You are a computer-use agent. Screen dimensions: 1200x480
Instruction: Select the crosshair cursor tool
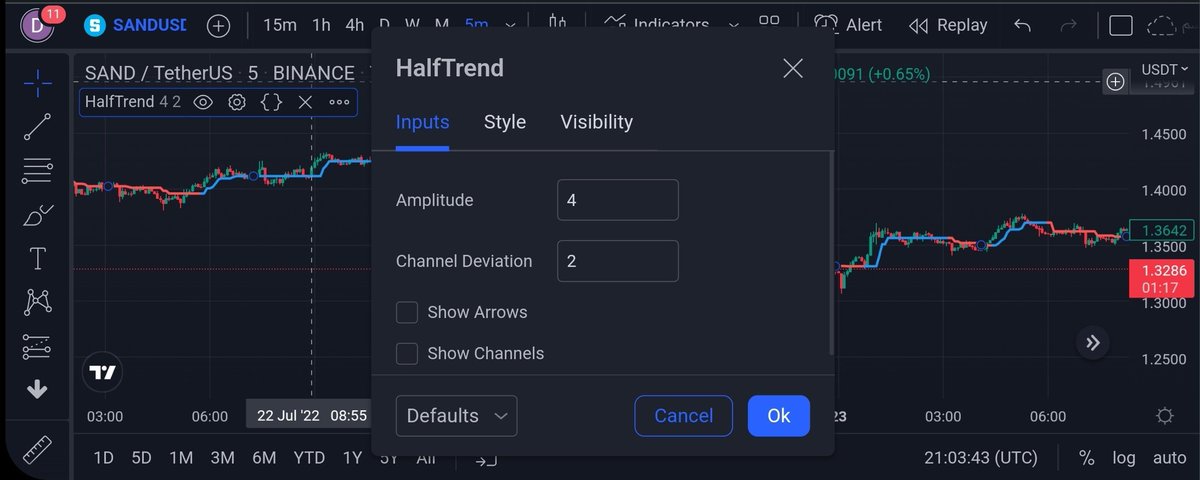[x=38, y=83]
